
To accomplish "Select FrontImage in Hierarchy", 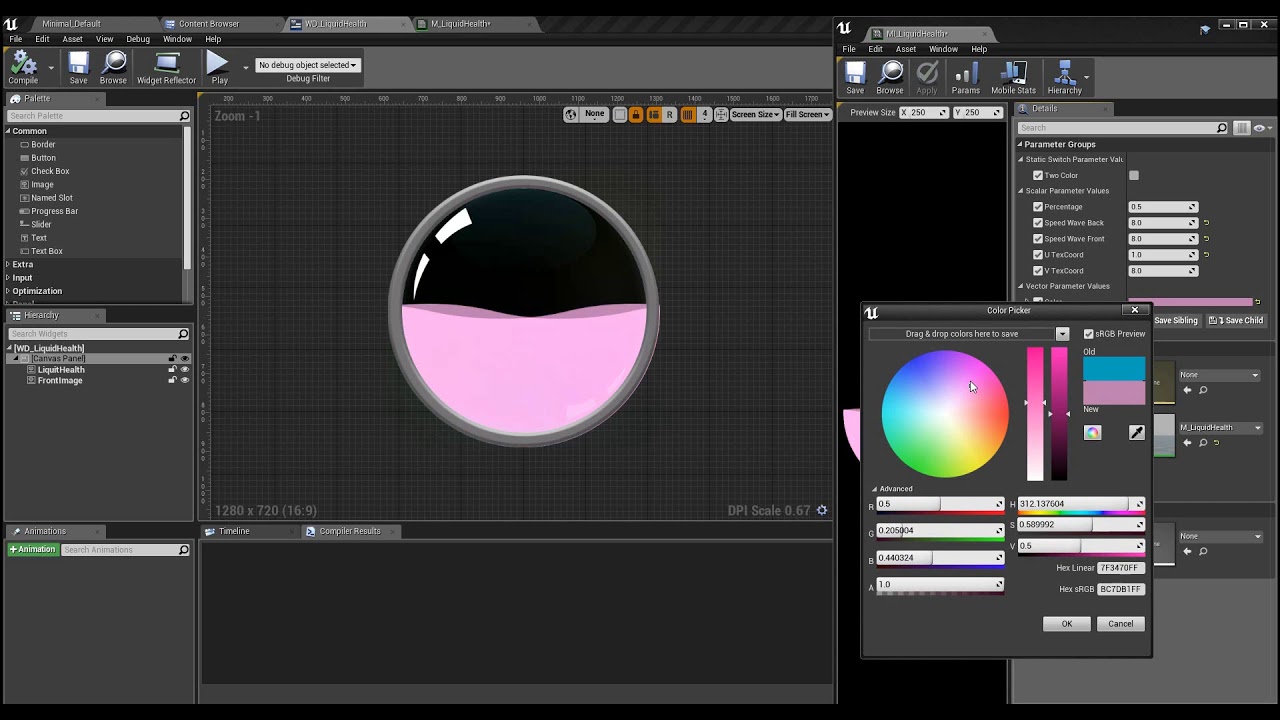I will pyautogui.click(x=60, y=381).
